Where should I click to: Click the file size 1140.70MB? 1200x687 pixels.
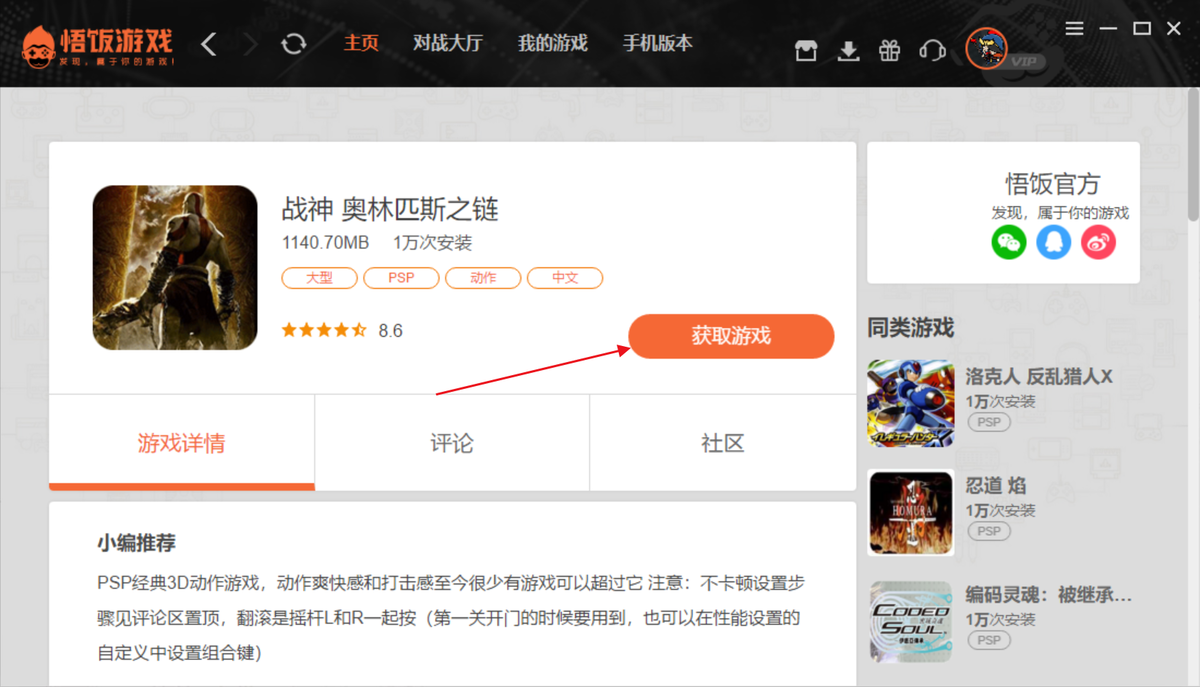[326, 243]
